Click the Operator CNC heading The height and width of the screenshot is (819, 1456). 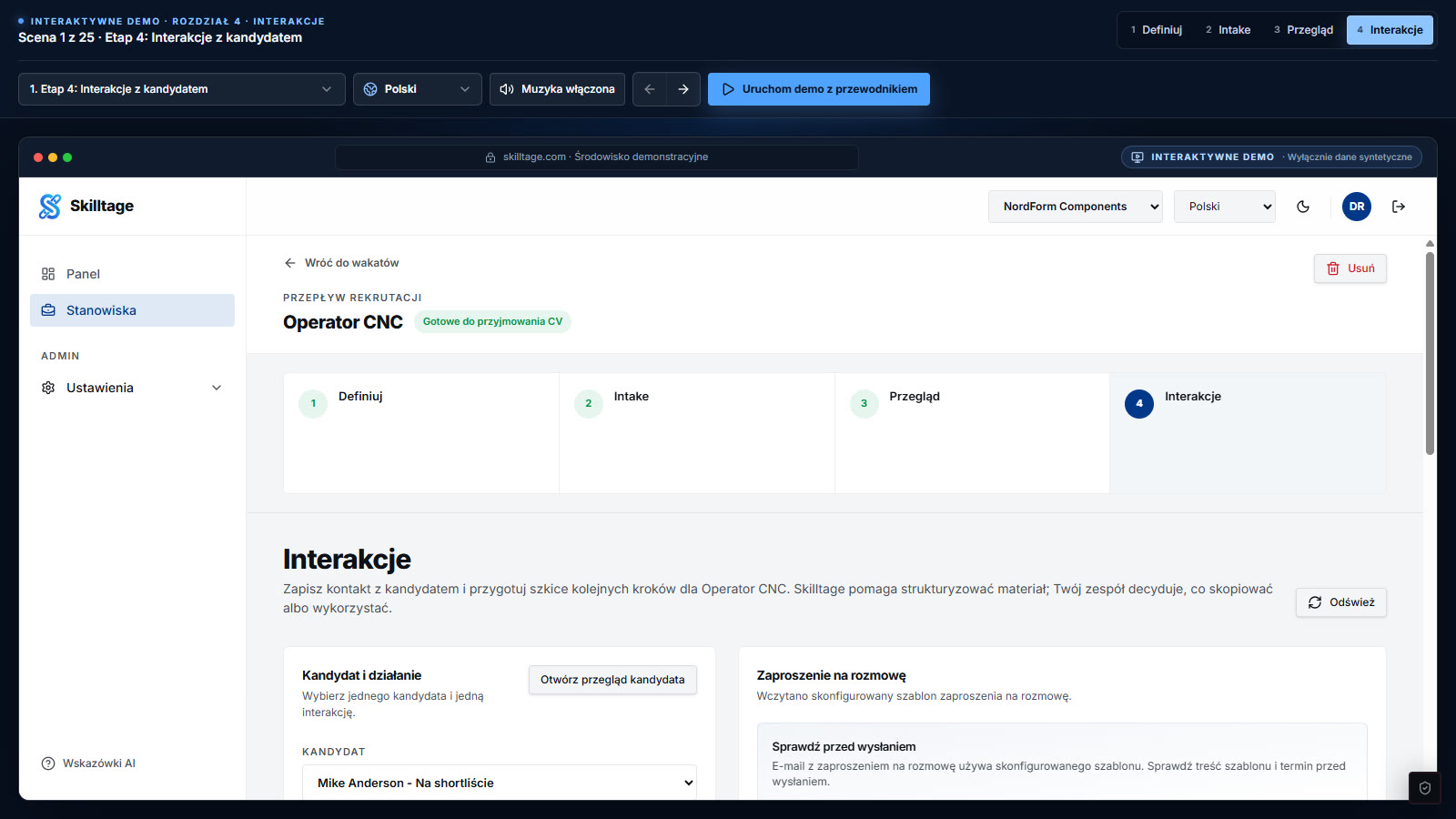pos(343,322)
